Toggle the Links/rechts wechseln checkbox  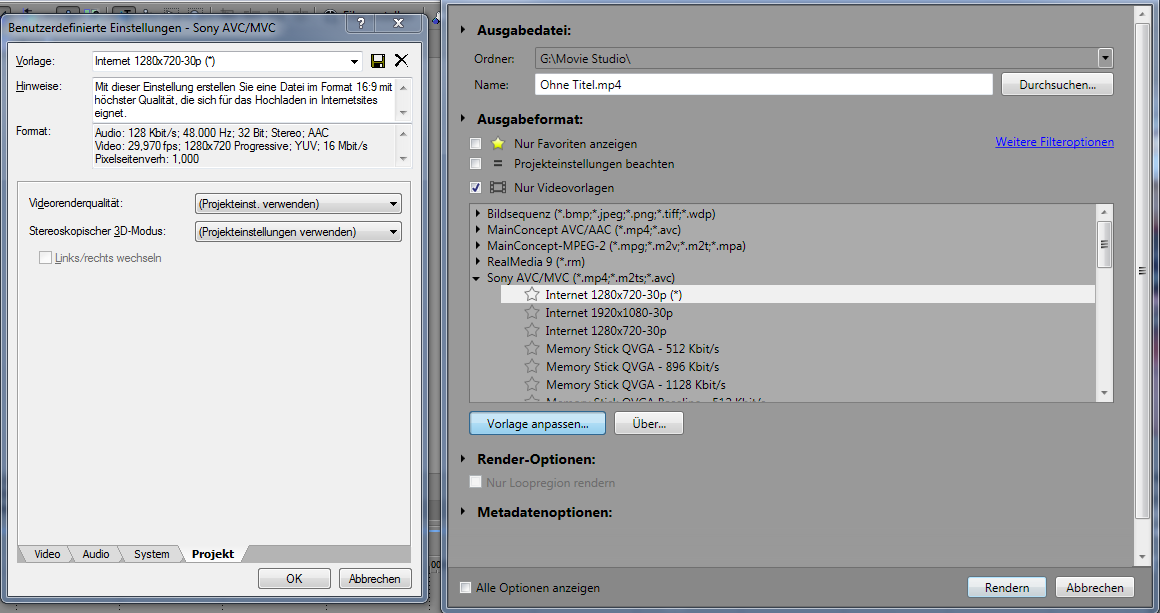pos(45,257)
